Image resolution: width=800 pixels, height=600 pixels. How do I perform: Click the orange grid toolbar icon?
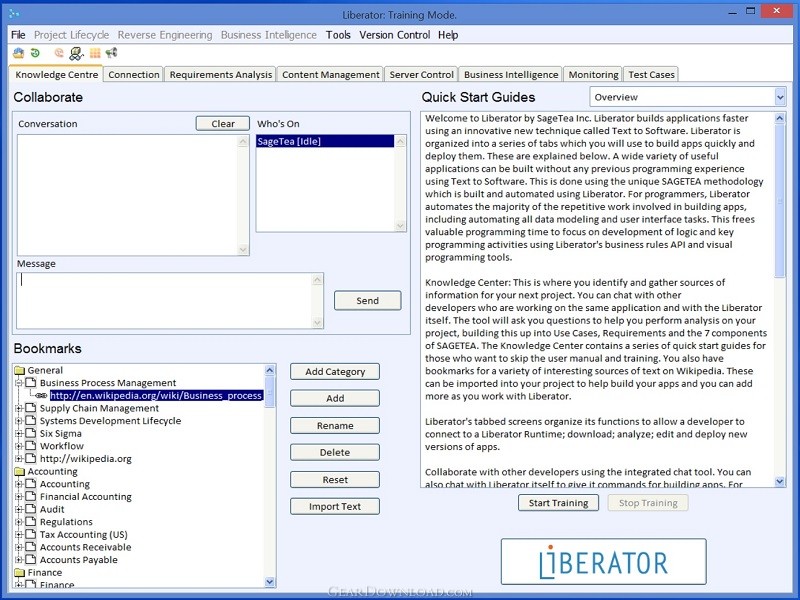(x=95, y=53)
